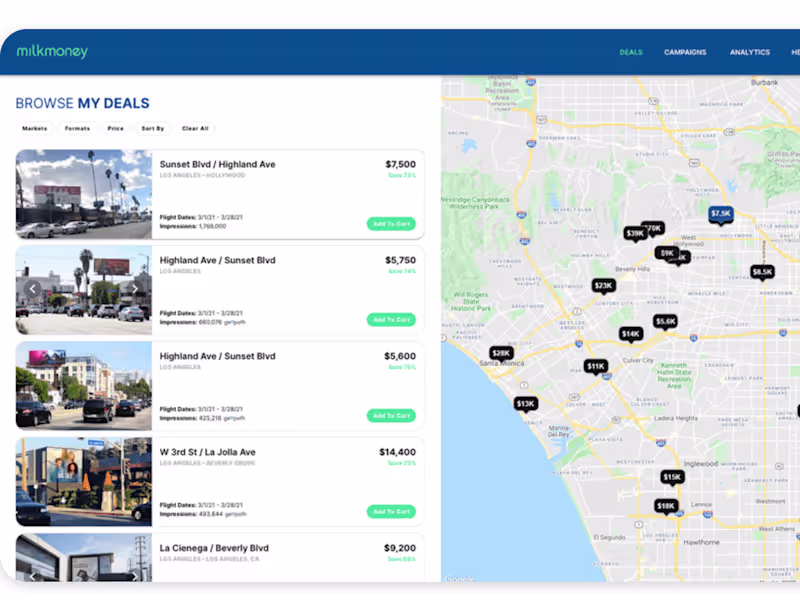800x600 pixels.
Task: Click the $70K map marker near West Hollywood
Action: pos(652,228)
